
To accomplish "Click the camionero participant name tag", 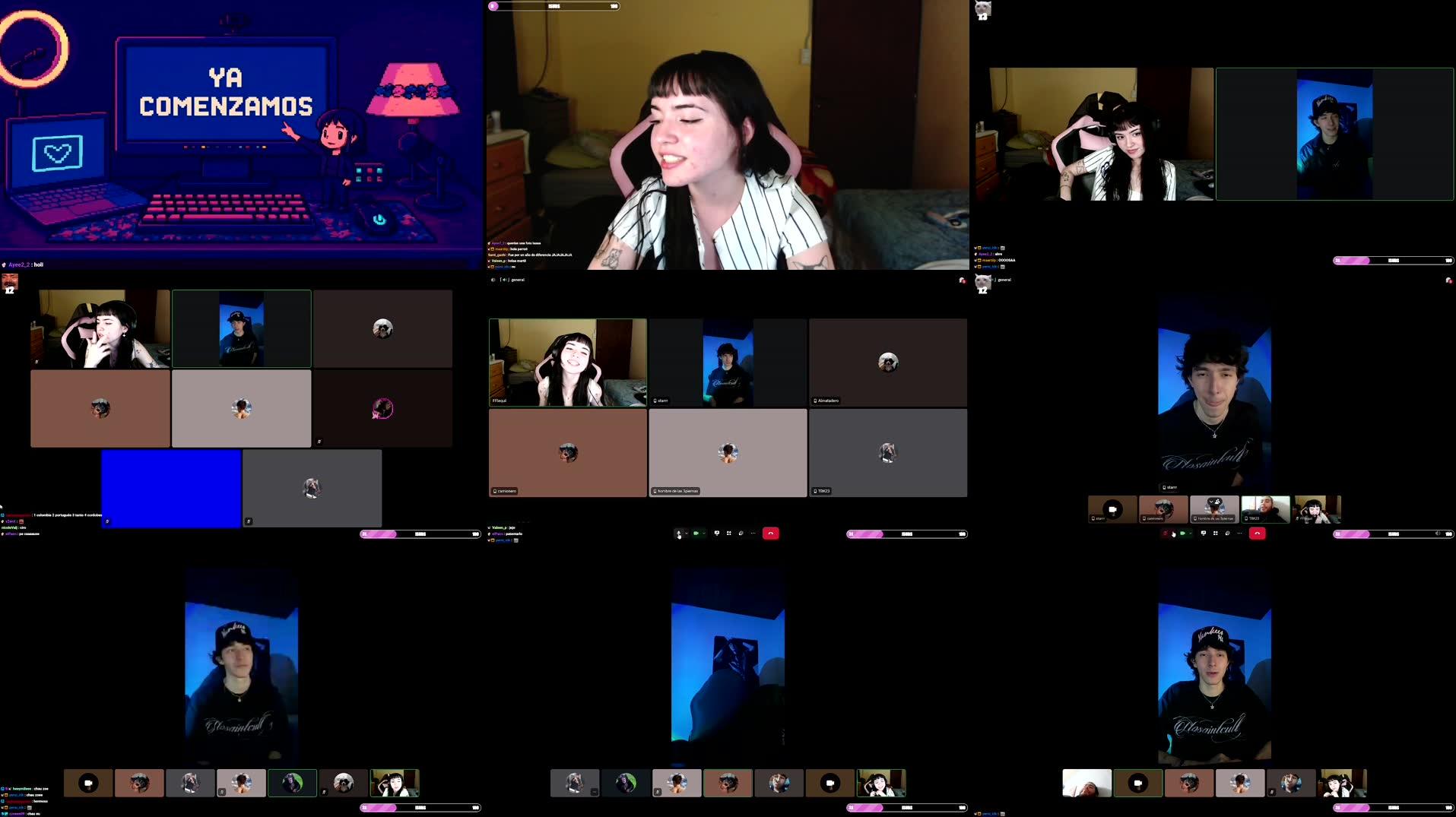I will click(505, 491).
